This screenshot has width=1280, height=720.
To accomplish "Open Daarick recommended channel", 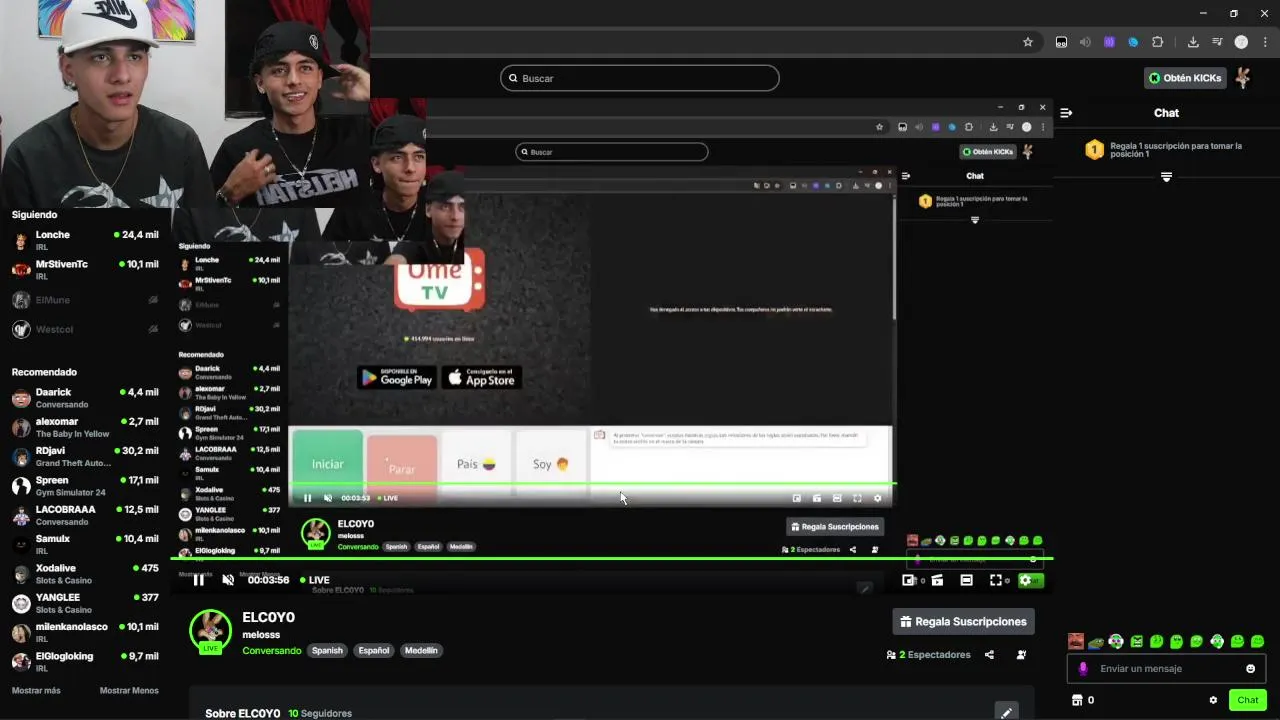I will [85, 398].
